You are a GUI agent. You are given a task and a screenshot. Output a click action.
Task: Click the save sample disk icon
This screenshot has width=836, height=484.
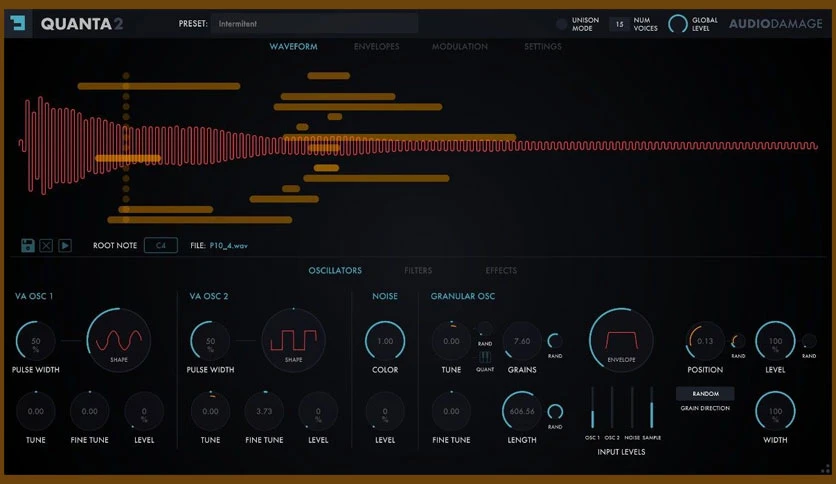point(28,245)
